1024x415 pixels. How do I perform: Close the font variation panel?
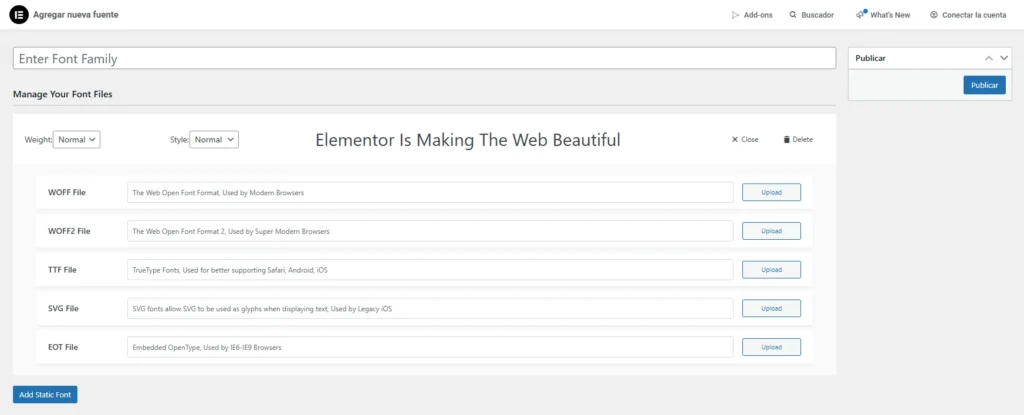click(x=745, y=140)
